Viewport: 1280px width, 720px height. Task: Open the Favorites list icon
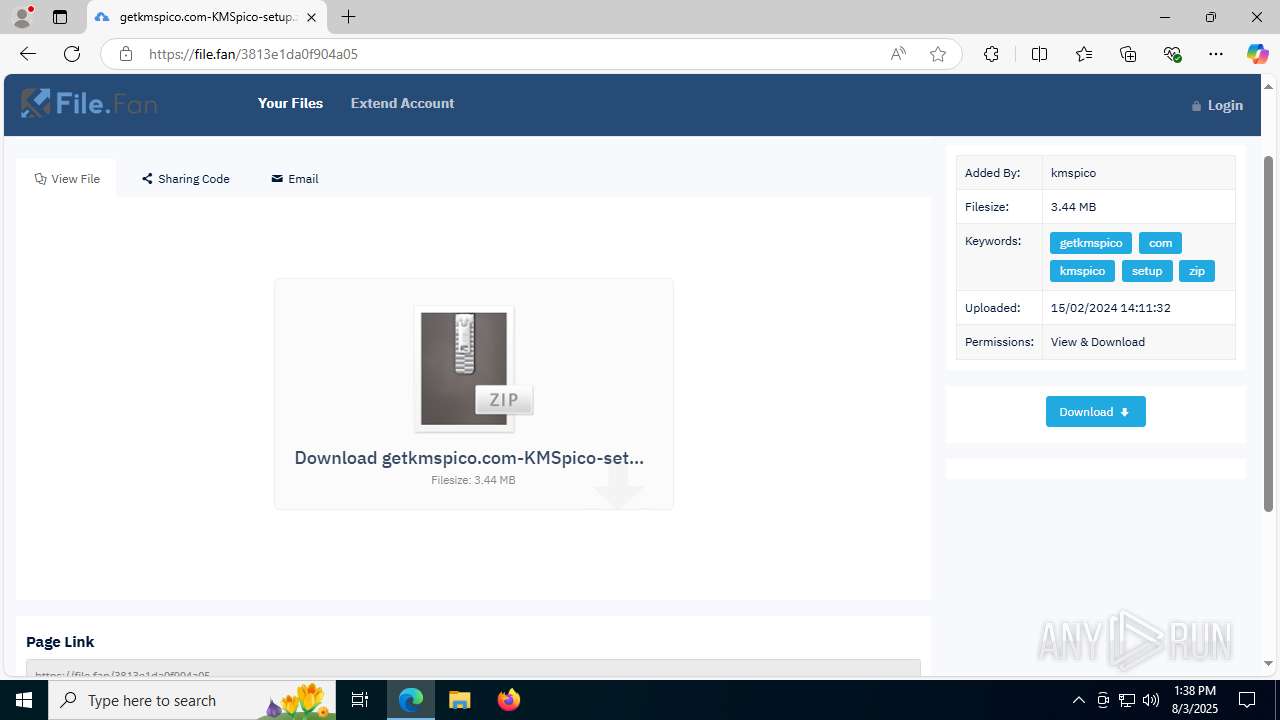(1084, 54)
